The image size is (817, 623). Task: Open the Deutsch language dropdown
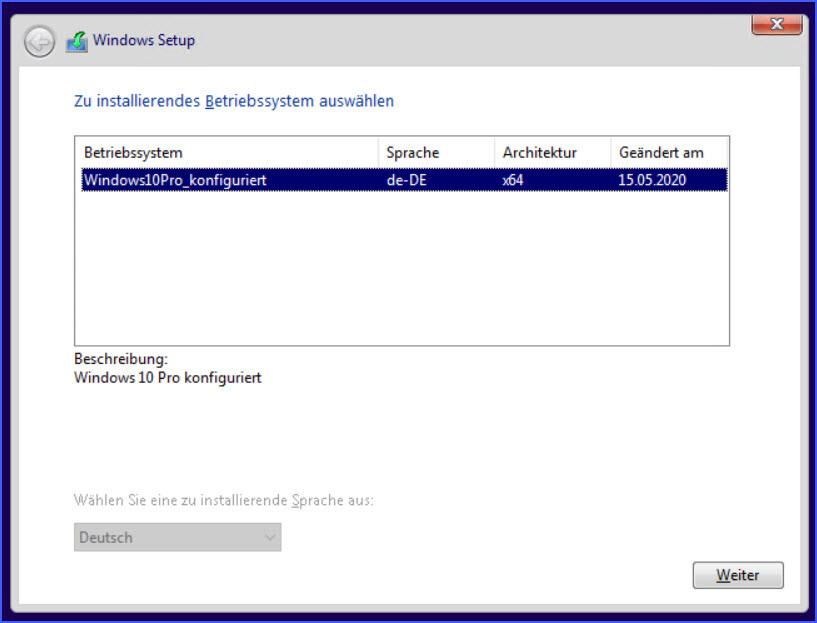[x=178, y=537]
